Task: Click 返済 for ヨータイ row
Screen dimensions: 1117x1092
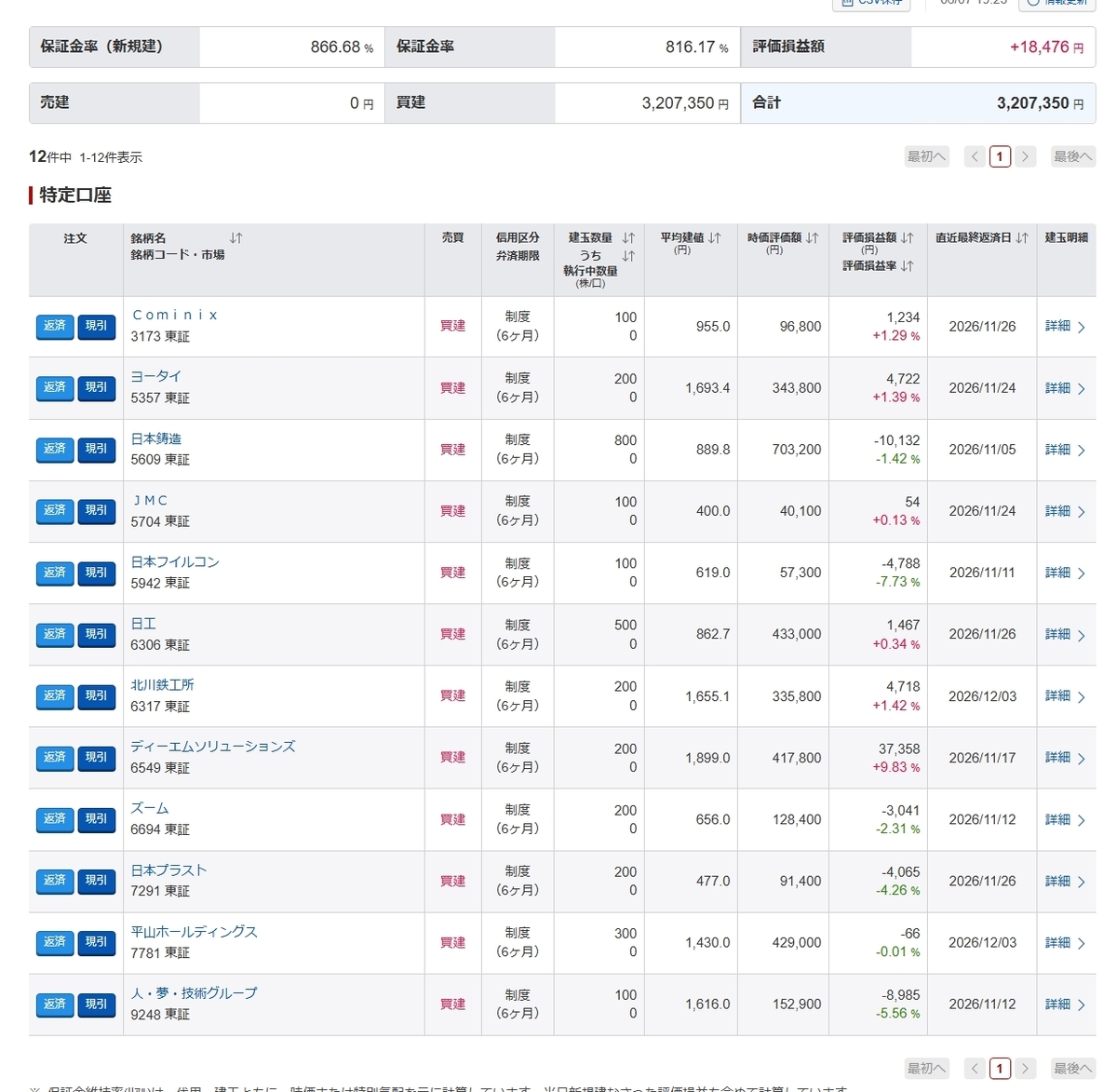Action: (55, 388)
